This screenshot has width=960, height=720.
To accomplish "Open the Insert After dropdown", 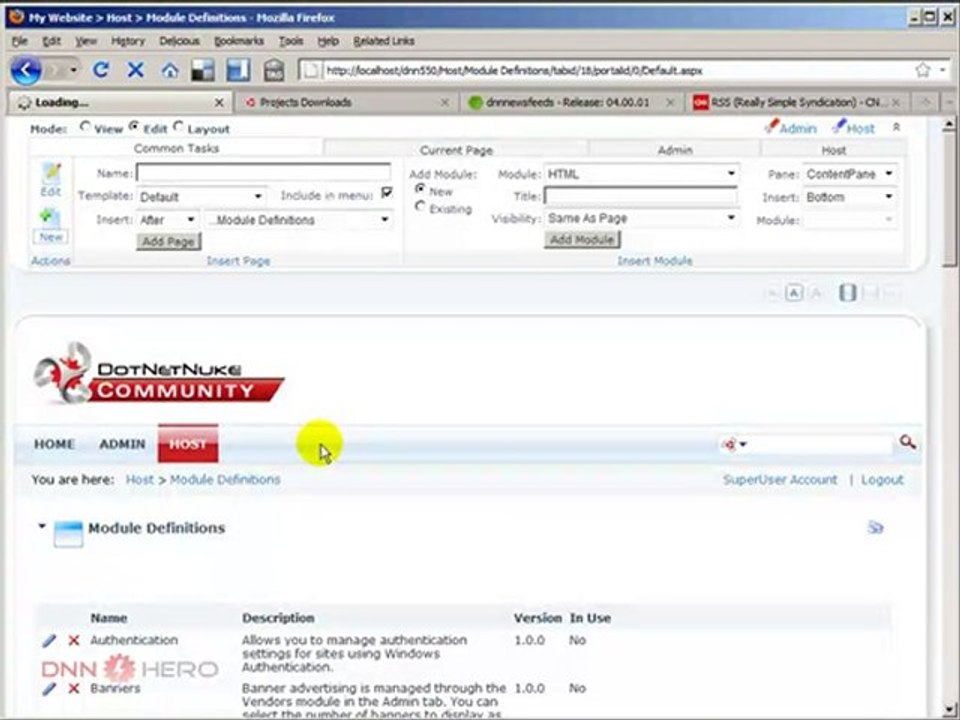I will pos(167,219).
